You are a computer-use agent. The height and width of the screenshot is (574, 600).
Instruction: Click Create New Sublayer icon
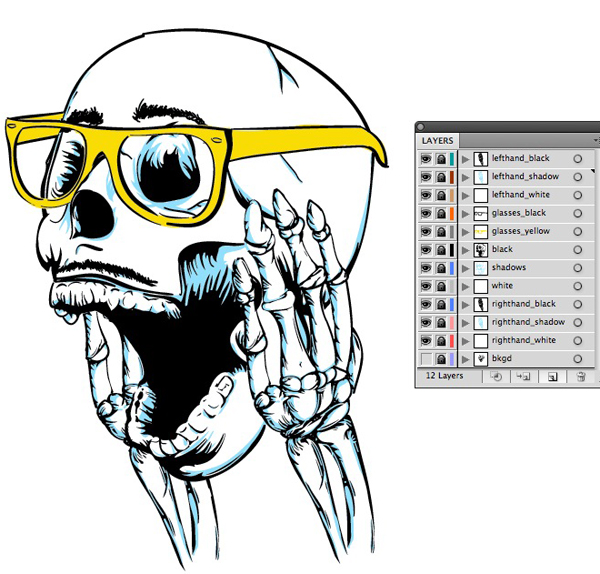tap(523, 377)
